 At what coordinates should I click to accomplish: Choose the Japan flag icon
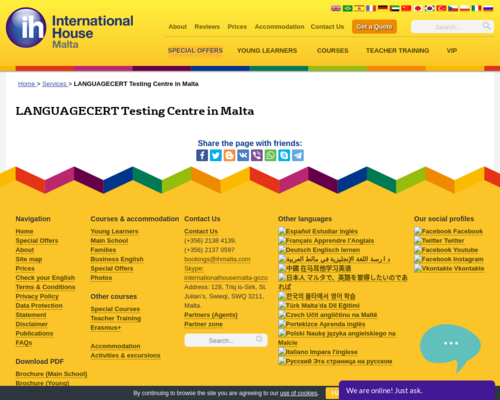pyautogui.click(x=418, y=8)
